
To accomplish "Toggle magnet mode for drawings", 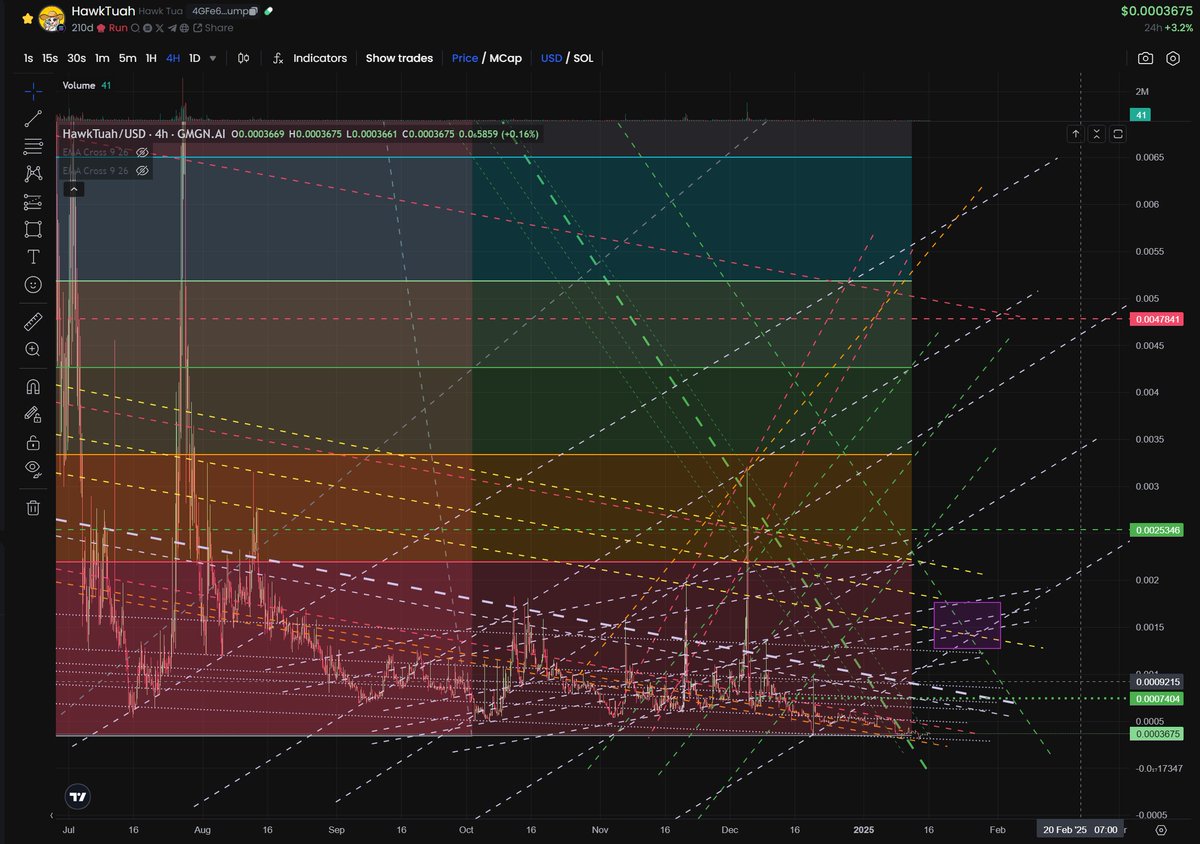I will 33,386.
